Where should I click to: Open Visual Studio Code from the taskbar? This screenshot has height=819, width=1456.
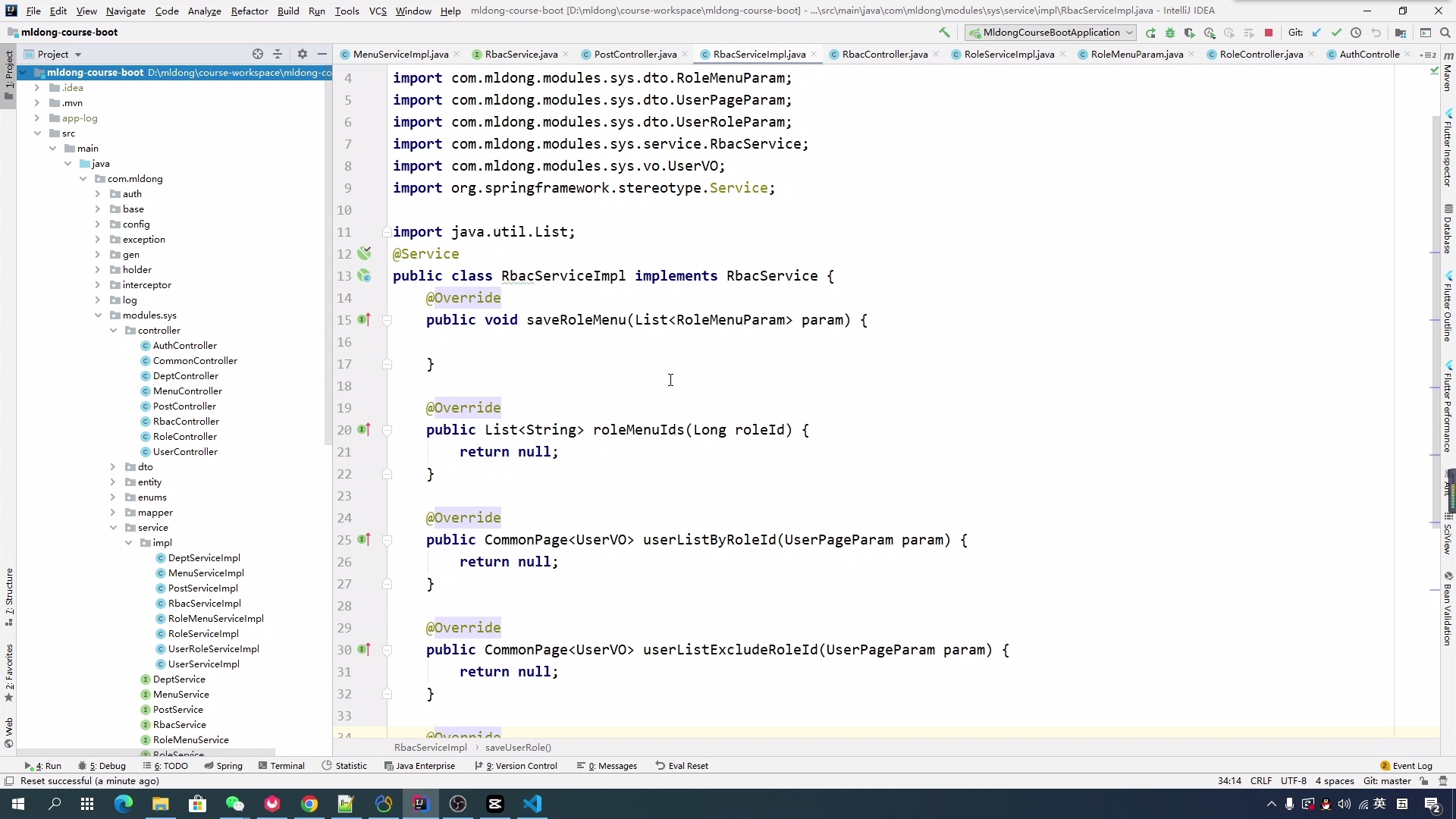point(532,804)
